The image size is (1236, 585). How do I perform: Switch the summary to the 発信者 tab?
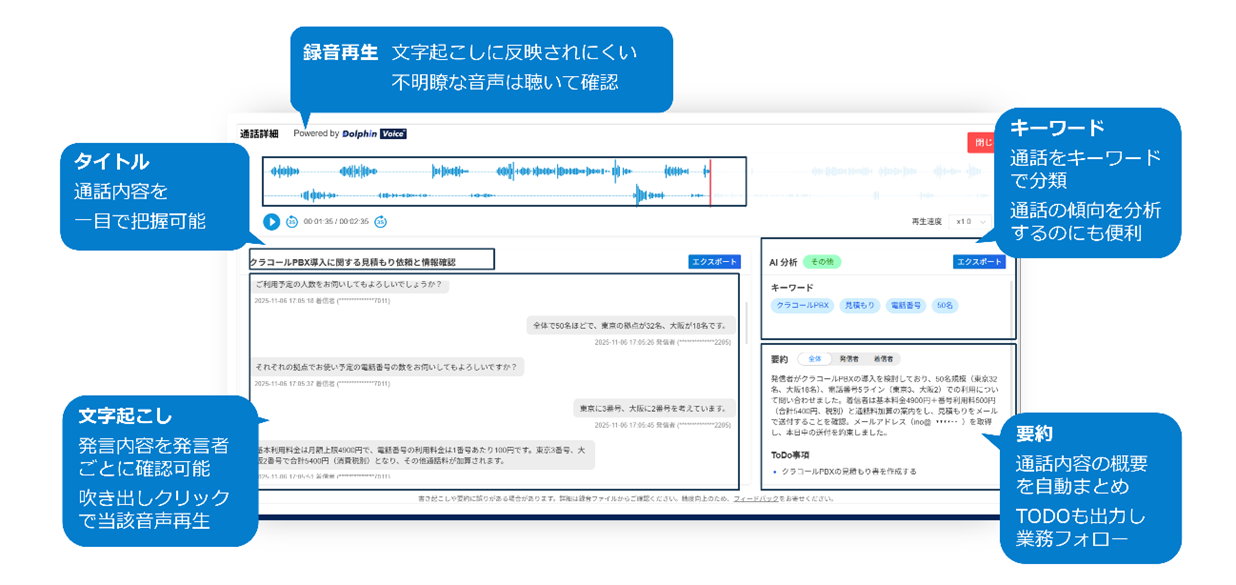click(848, 359)
